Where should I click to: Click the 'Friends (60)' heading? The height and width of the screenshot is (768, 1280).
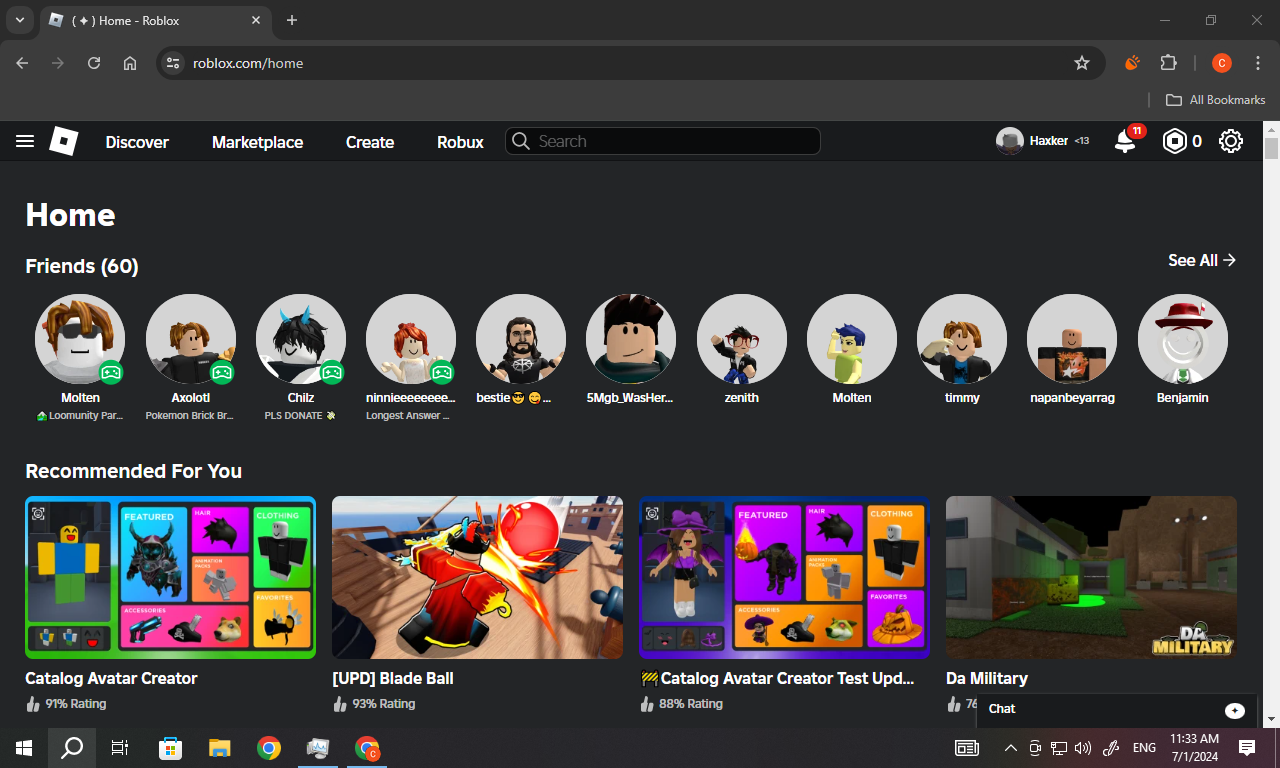[82, 266]
